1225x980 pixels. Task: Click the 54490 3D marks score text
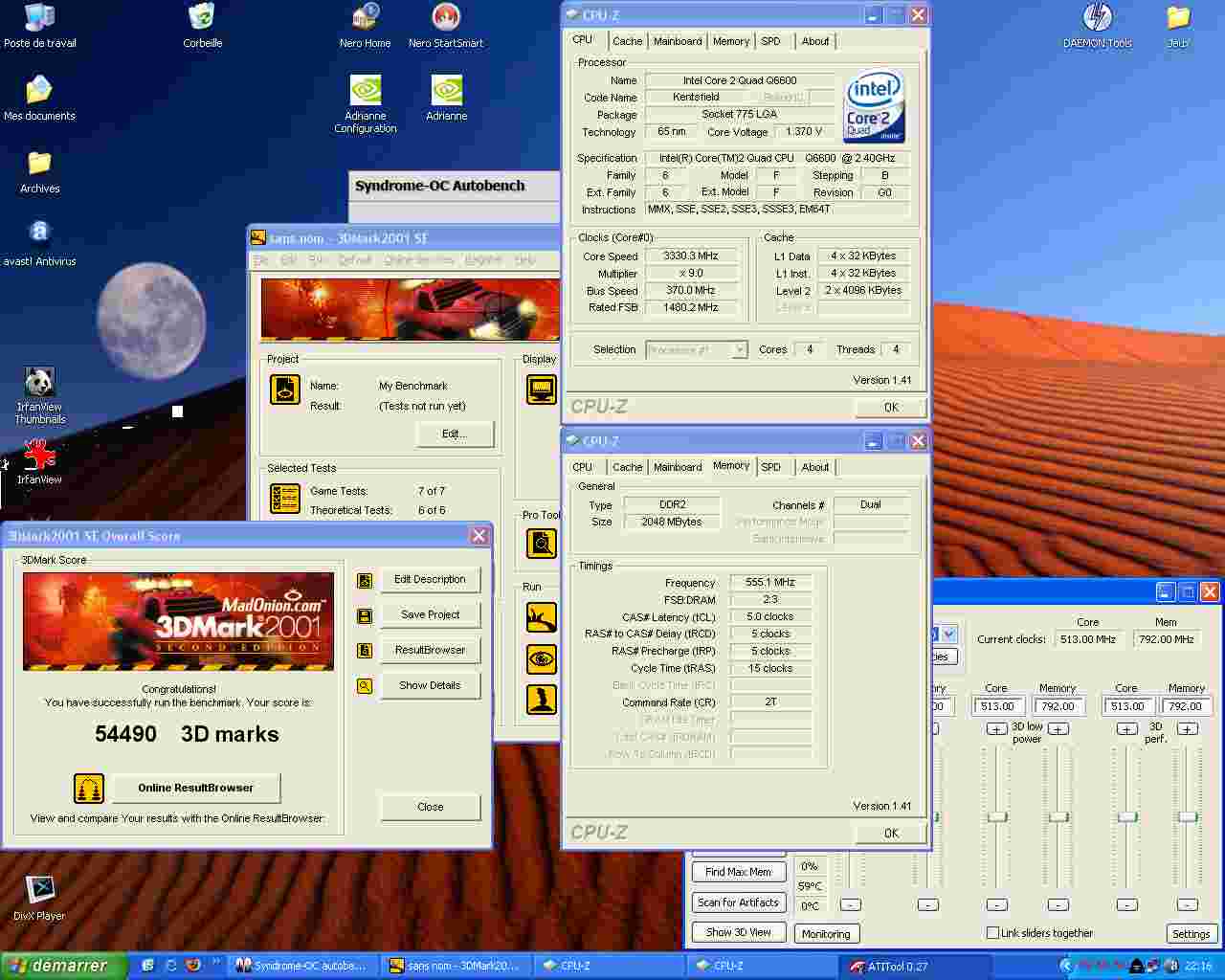tap(187, 734)
